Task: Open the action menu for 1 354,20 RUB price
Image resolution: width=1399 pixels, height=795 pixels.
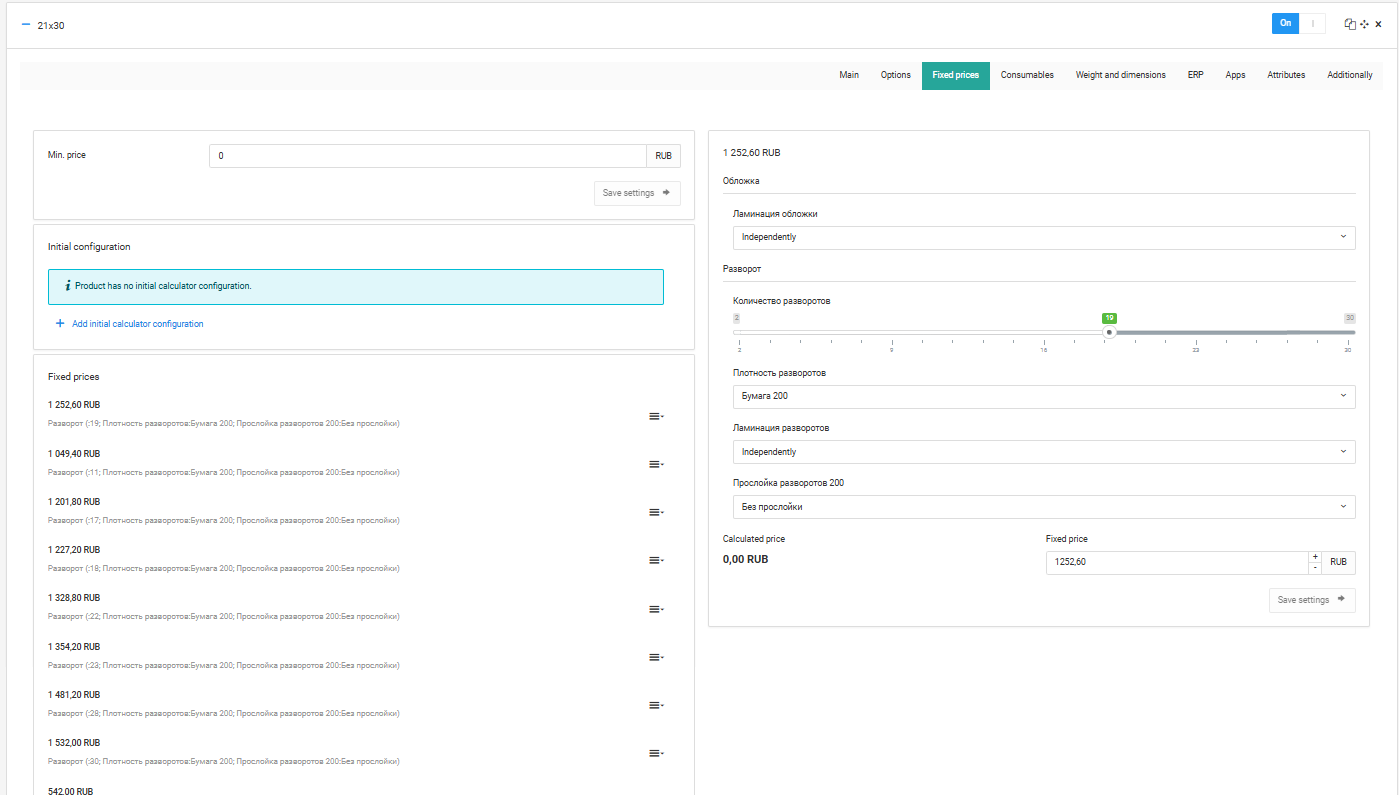Action: click(x=656, y=657)
